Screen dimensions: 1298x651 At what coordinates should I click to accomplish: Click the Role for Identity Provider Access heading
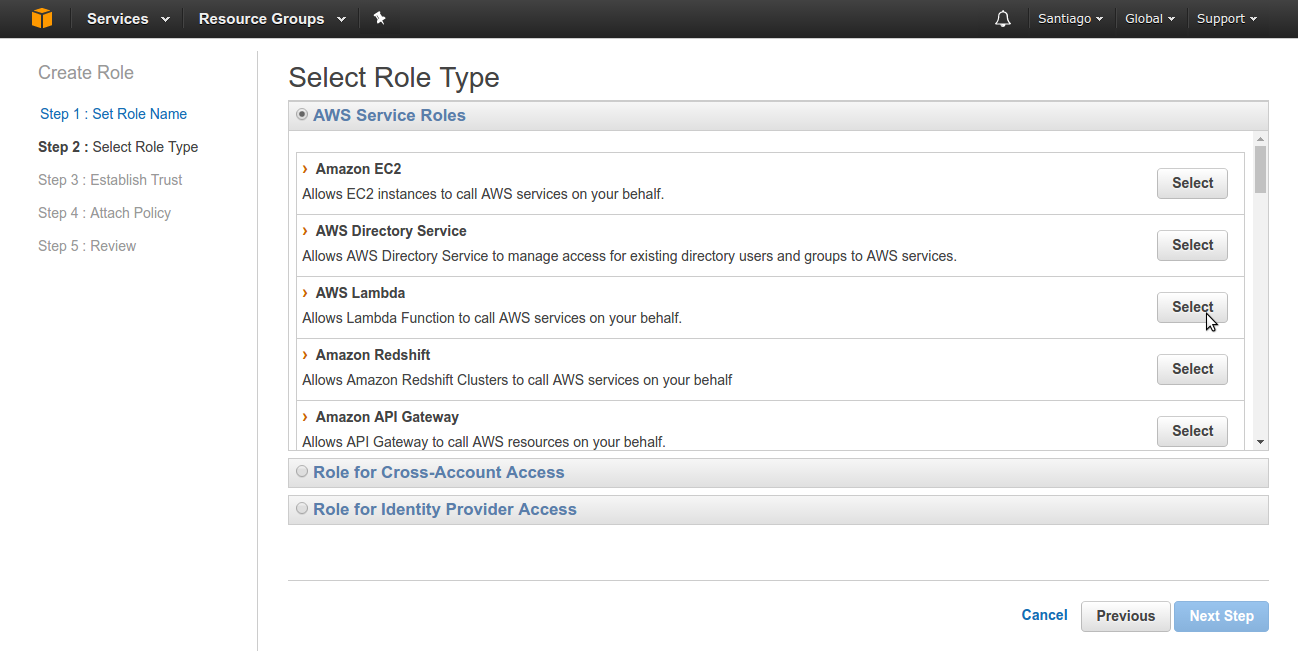coord(445,509)
